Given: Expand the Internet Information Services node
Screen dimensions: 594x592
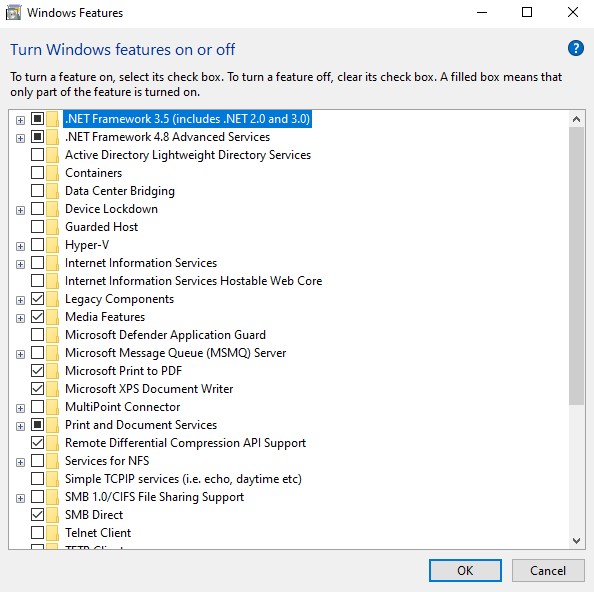Looking at the screenshot, I should click(20, 264).
